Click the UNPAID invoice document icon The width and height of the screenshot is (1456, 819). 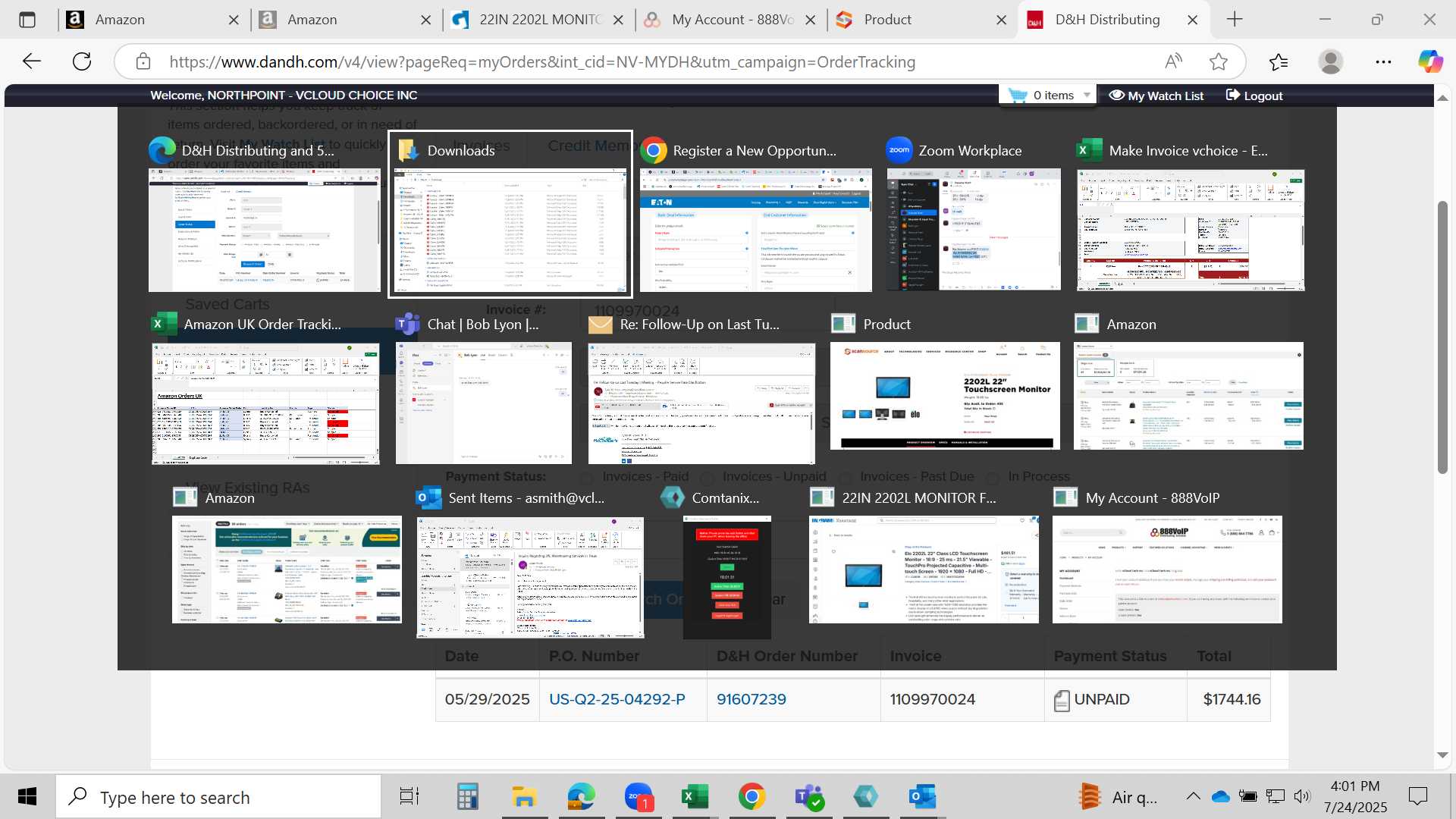[1062, 700]
